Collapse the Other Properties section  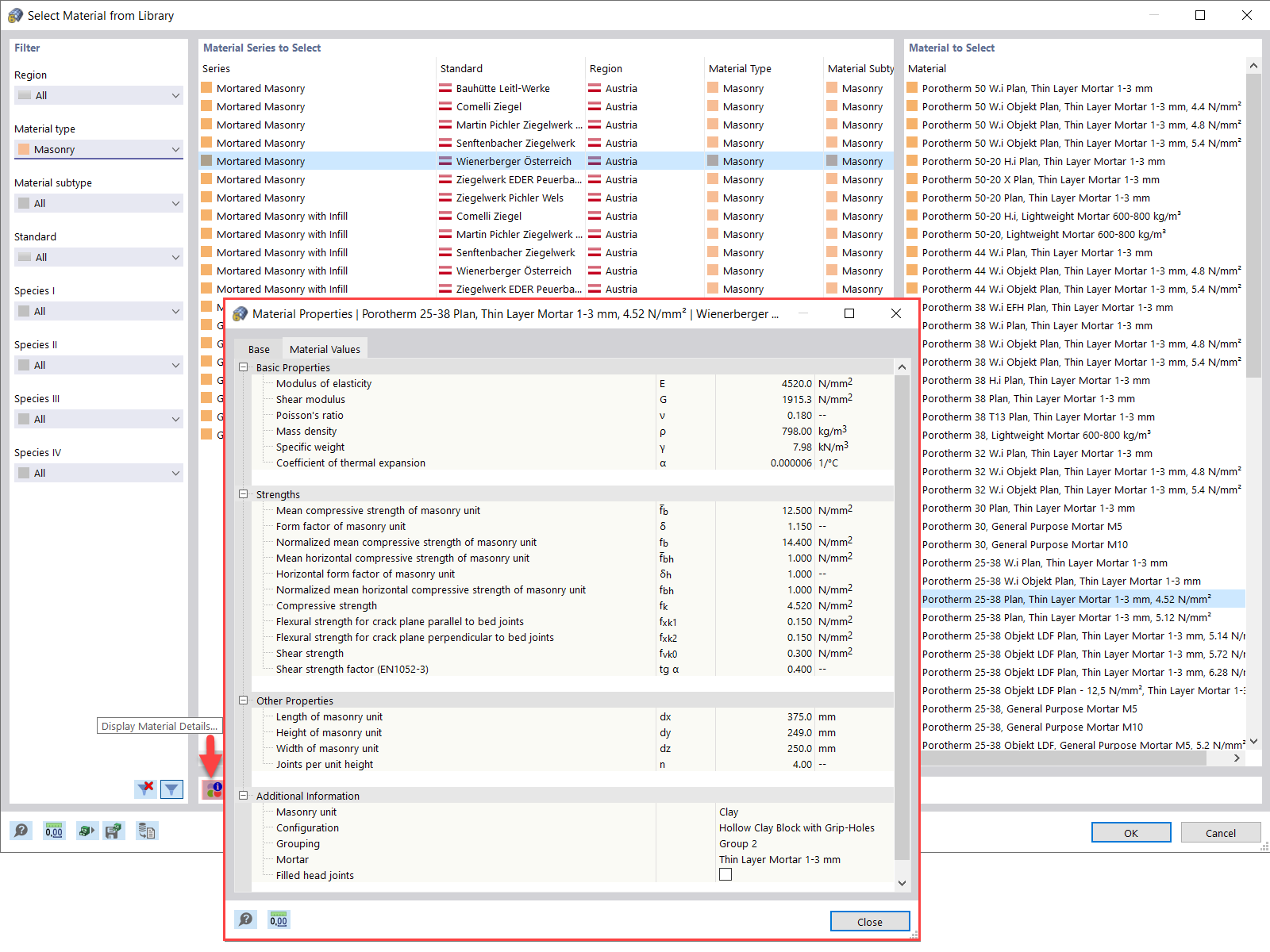click(x=244, y=701)
